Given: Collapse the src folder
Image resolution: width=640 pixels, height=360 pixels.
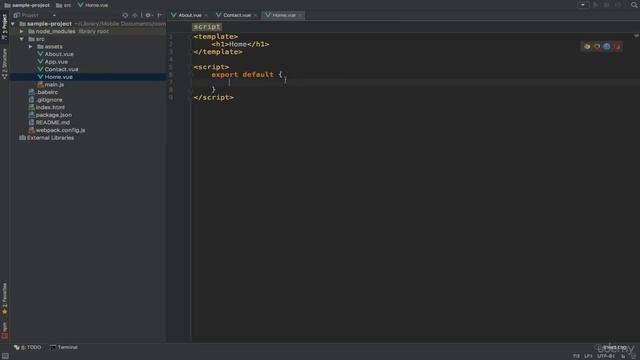Looking at the screenshot, I should [x=22, y=39].
